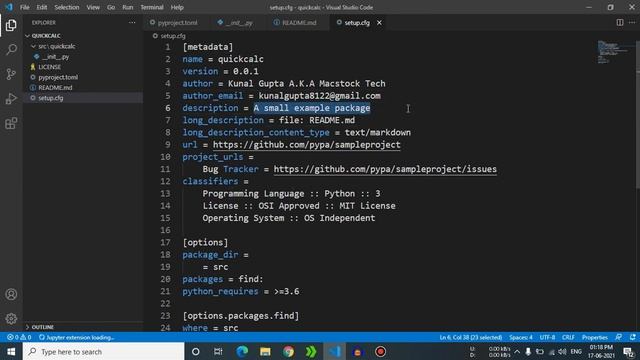Launch Google Chrome from taskbar
The height and width of the screenshot is (360, 640).
tap(288, 351)
